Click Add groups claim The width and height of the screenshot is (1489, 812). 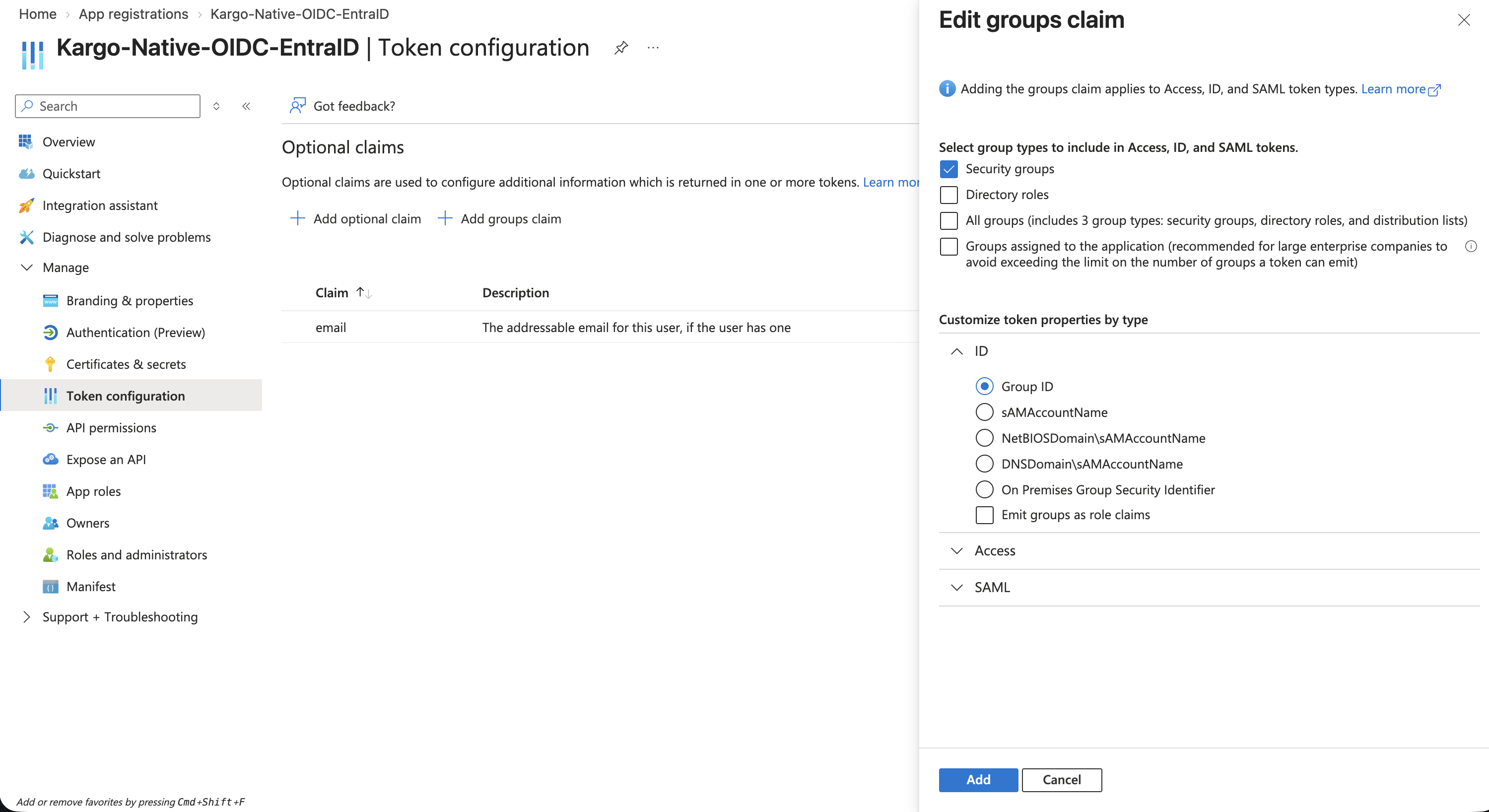[499, 218]
